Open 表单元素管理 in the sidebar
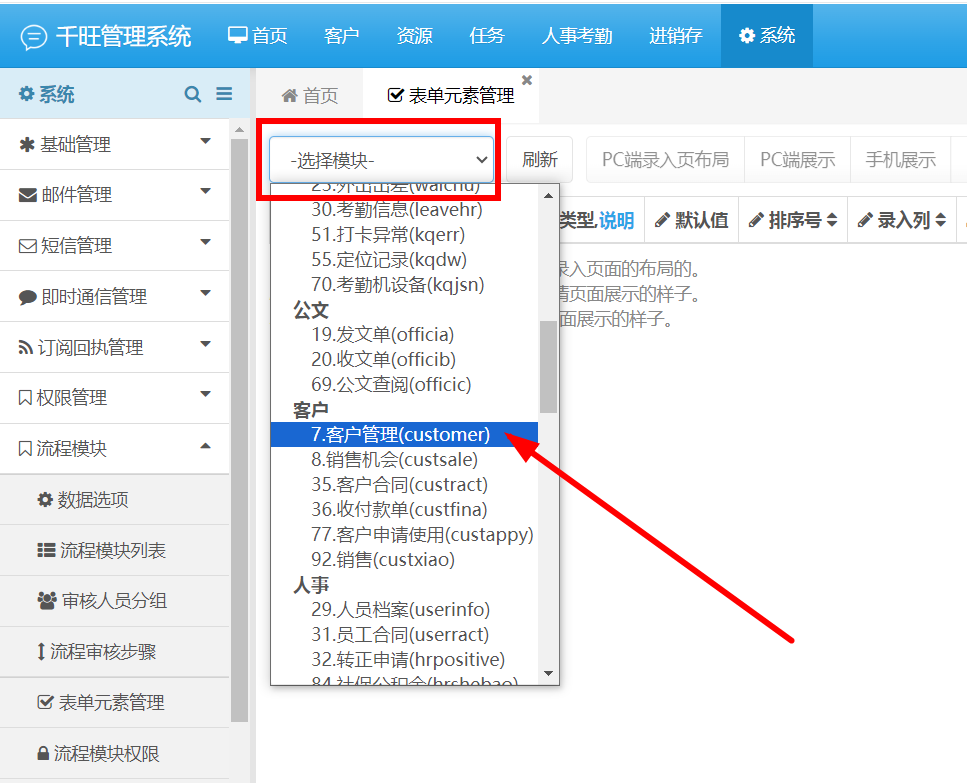The image size is (967, 783). tap(115, 702)
